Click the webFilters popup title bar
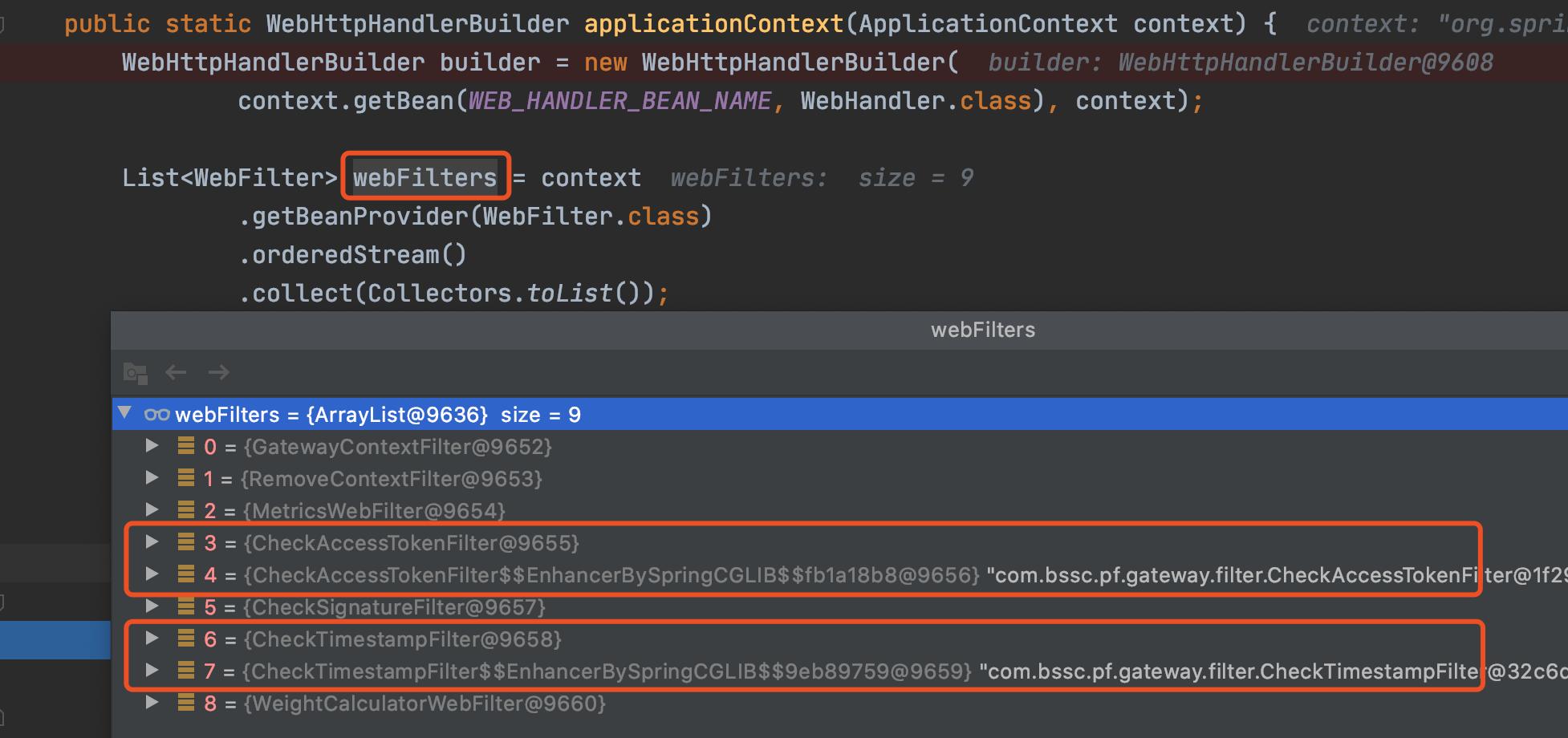 tap(839, 330)
